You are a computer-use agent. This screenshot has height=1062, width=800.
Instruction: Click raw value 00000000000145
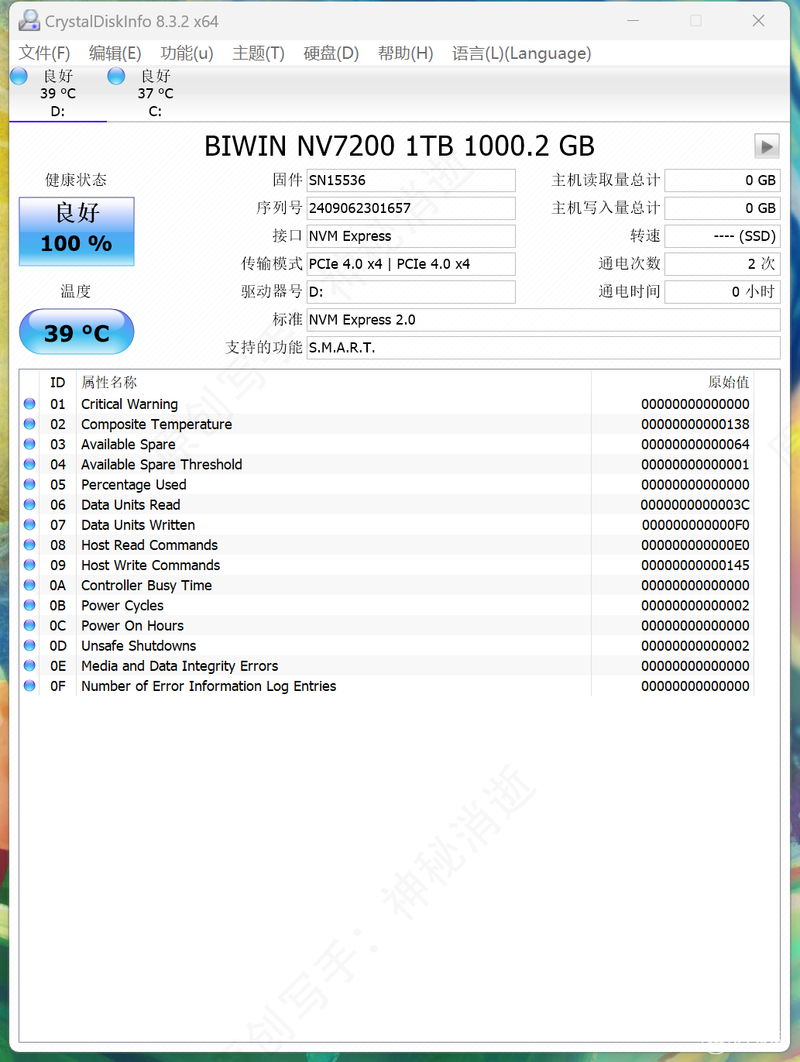[x=695, y=565]
